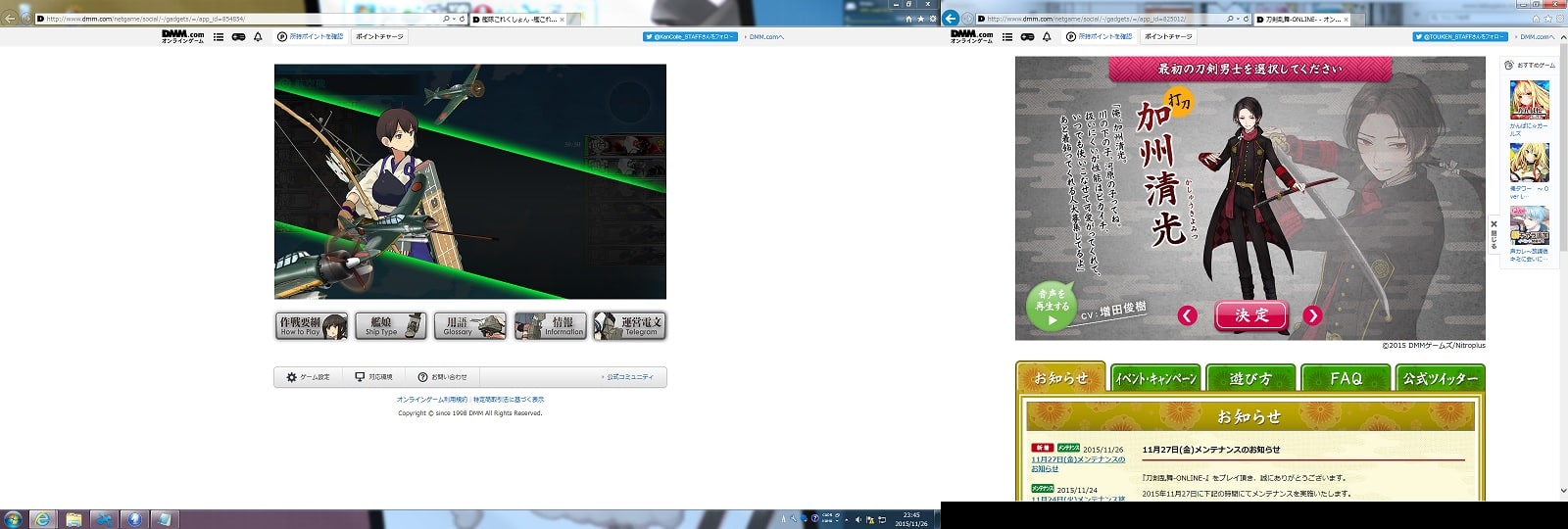Follow @KanColle_STAFF Twitter button
Viewport: 1568px width, 529px height.
[690, 37]
